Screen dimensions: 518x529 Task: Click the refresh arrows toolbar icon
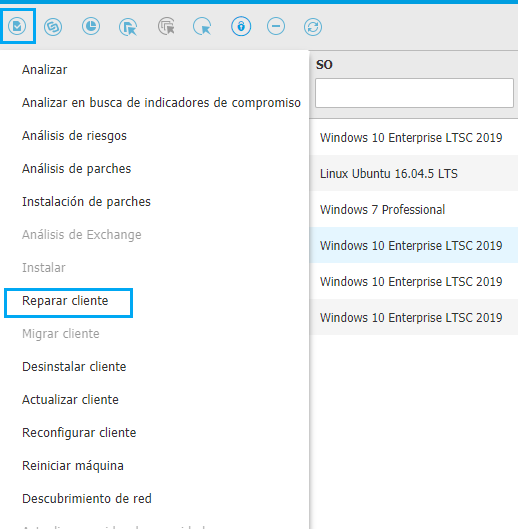click(313, 27)
